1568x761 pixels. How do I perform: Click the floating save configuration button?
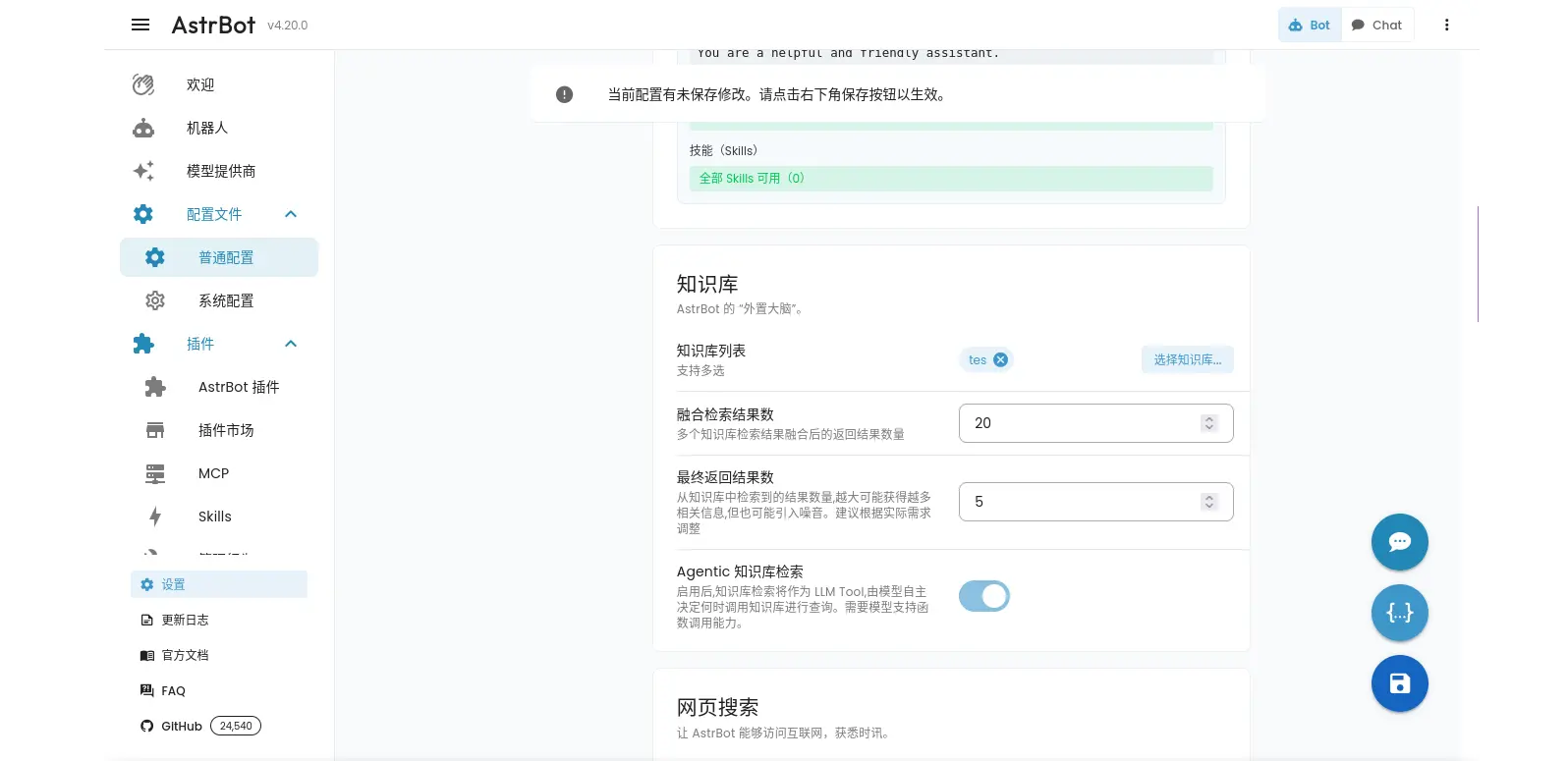coord(1399,683)
